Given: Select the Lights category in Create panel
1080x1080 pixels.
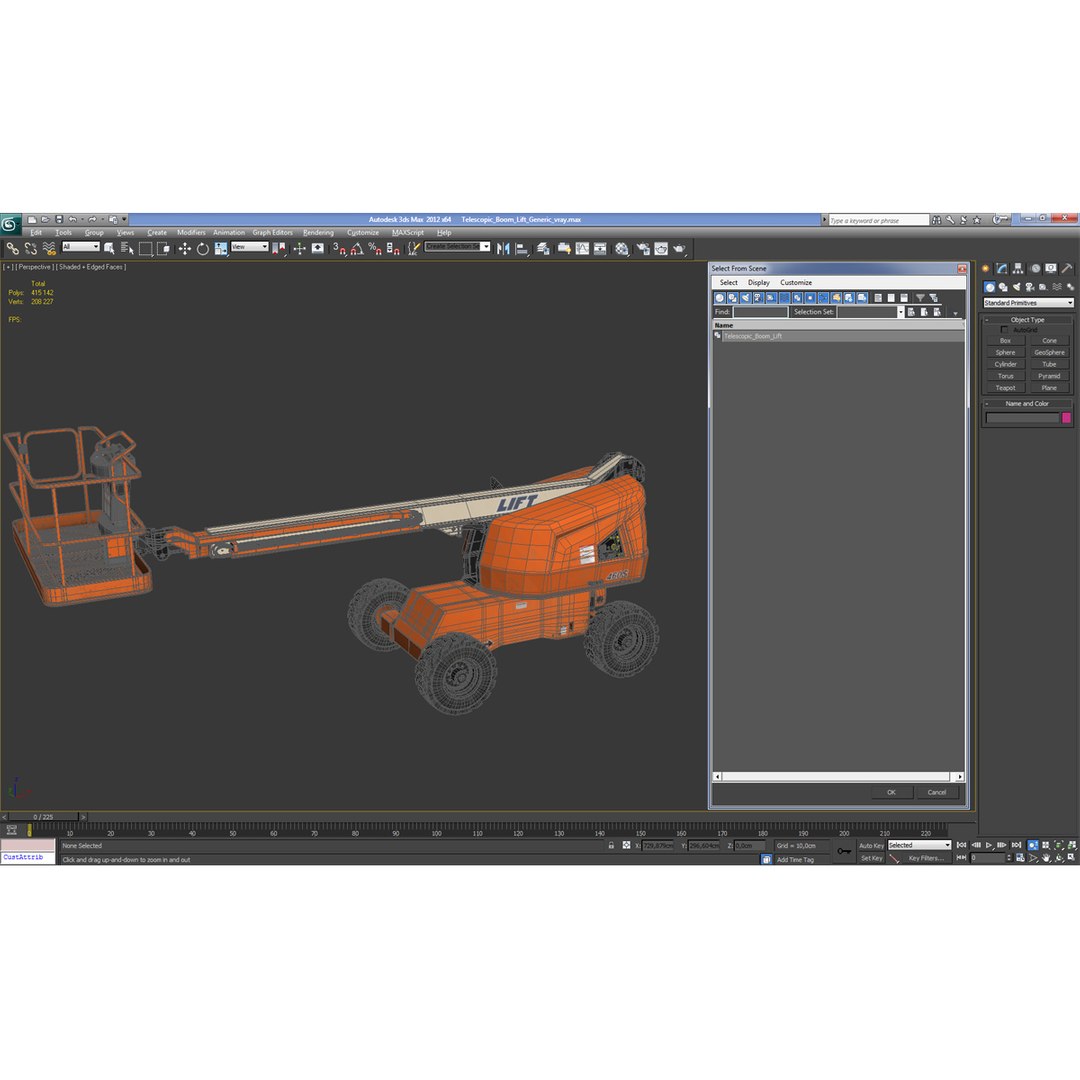Looking at the screenshot, I should click(1017, 287).
